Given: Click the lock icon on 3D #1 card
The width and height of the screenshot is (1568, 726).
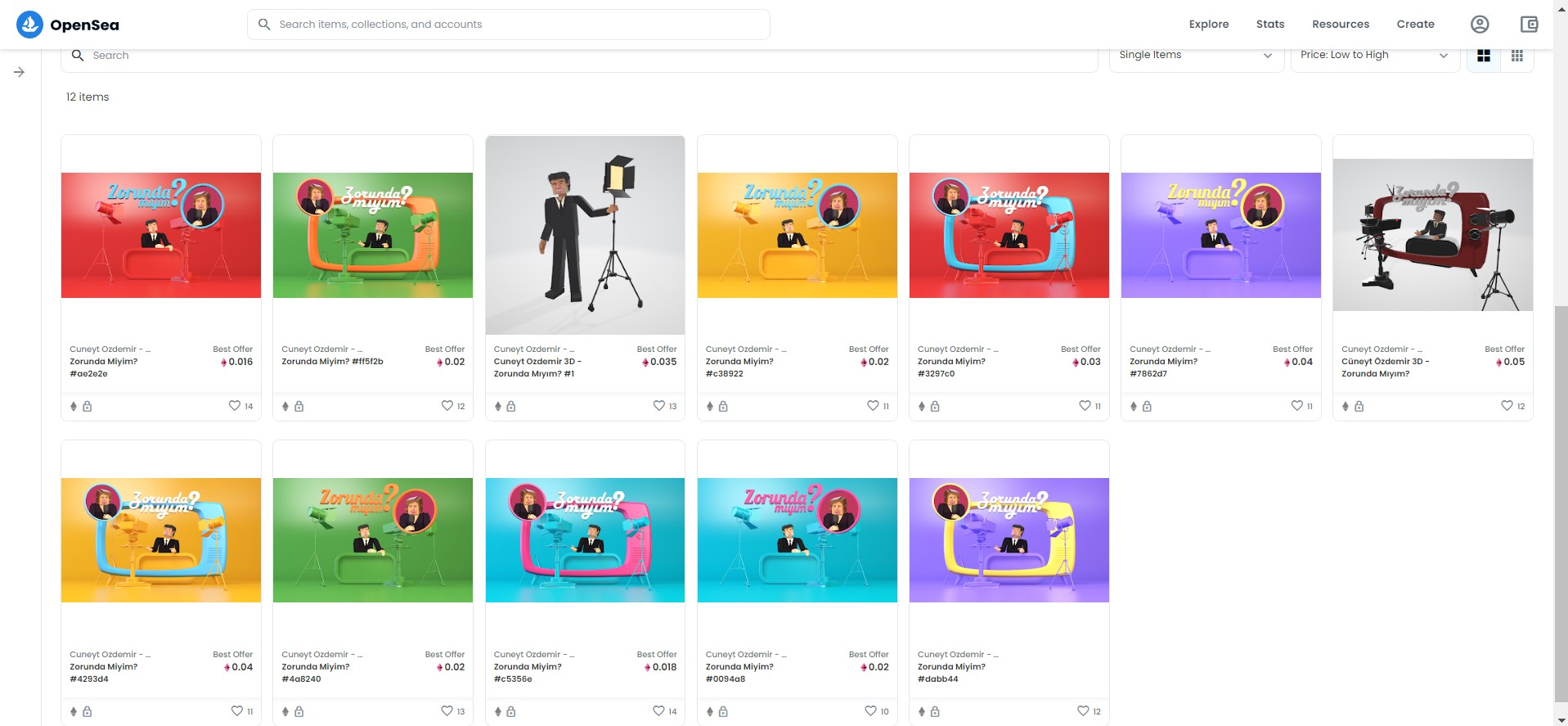Looking at the screenshot, I should pos(511,406).
